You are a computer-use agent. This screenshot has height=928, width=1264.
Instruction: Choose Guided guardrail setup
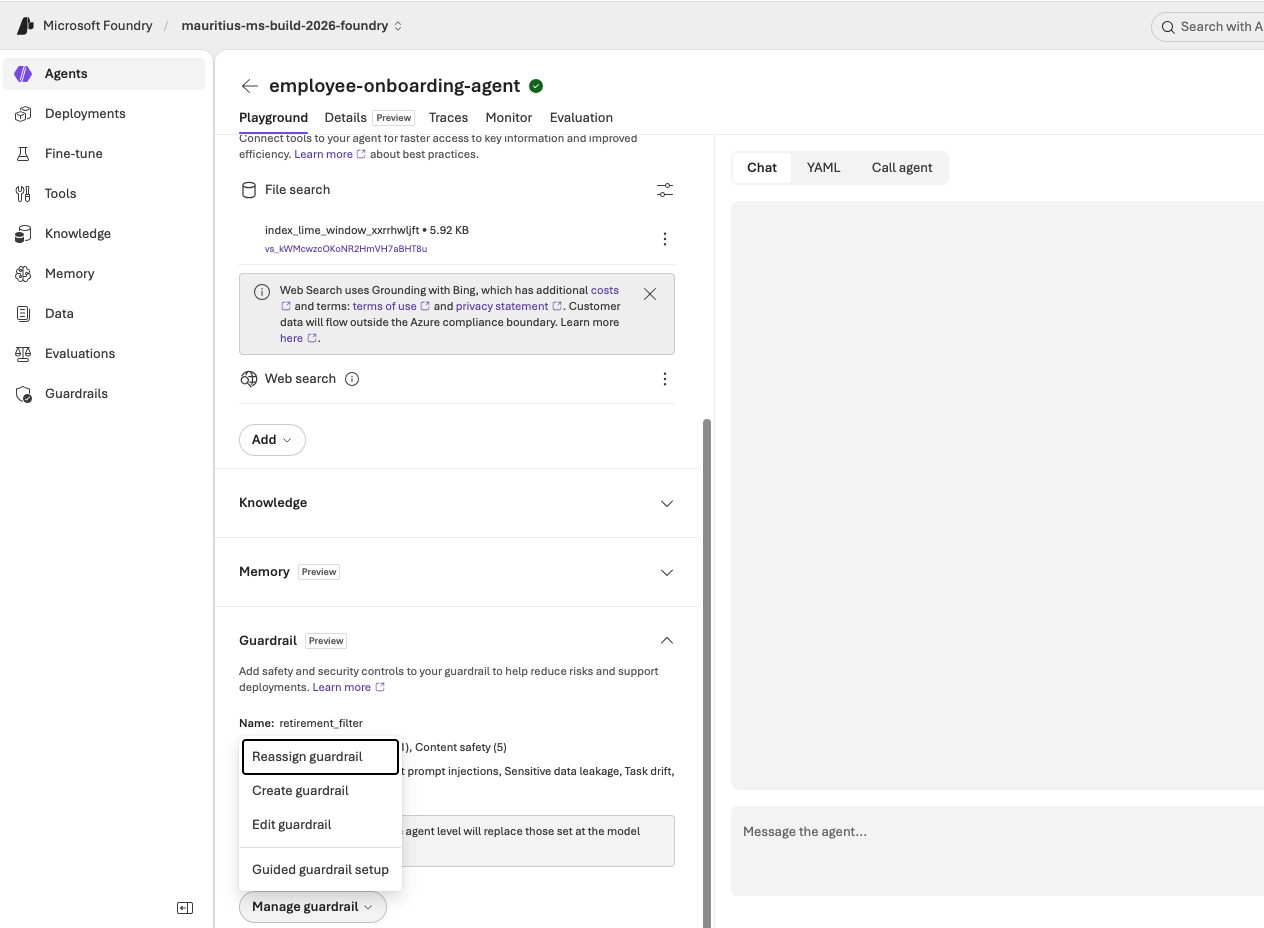click(x=320, y=870)
